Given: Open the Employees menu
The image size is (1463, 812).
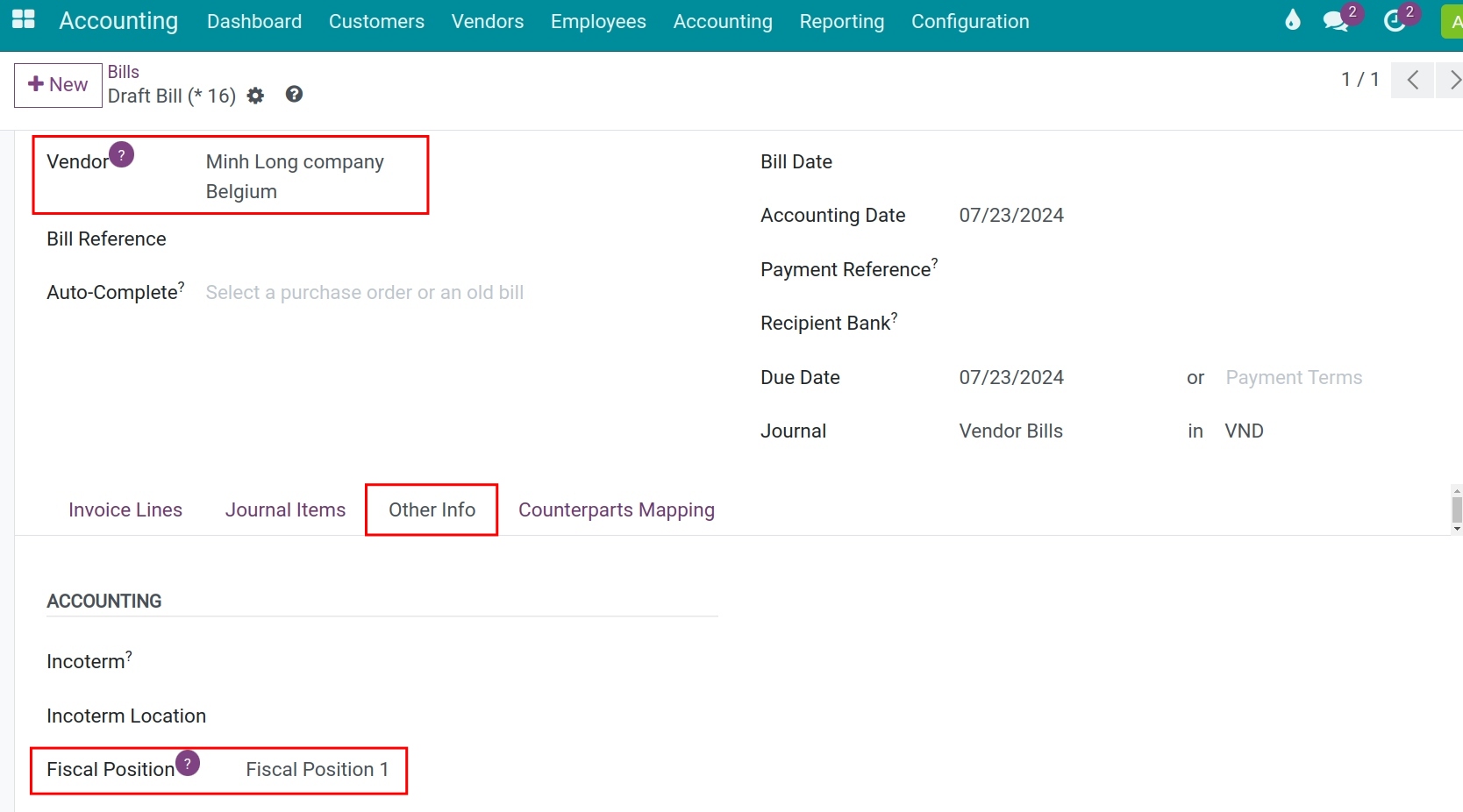Looking at the screenshot, I should pos(598,21).
